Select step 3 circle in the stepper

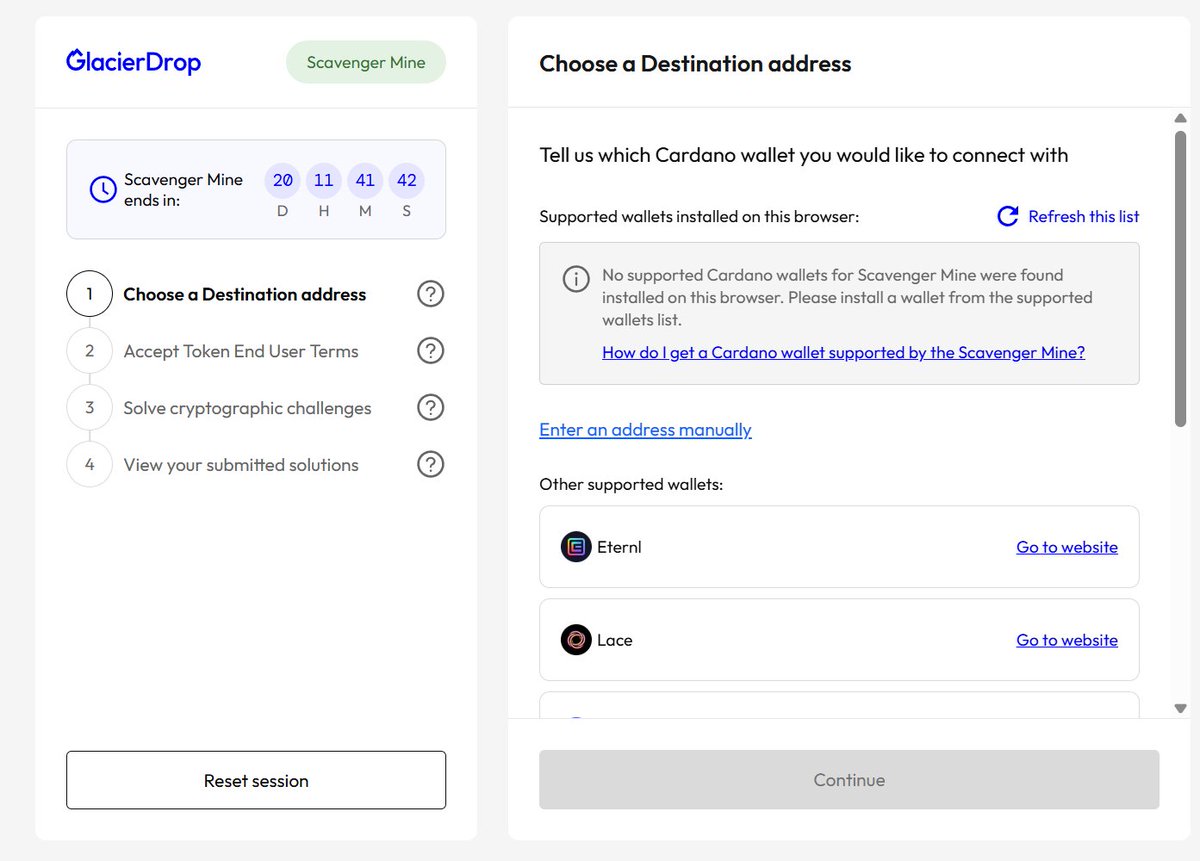[x=90, y=408]
